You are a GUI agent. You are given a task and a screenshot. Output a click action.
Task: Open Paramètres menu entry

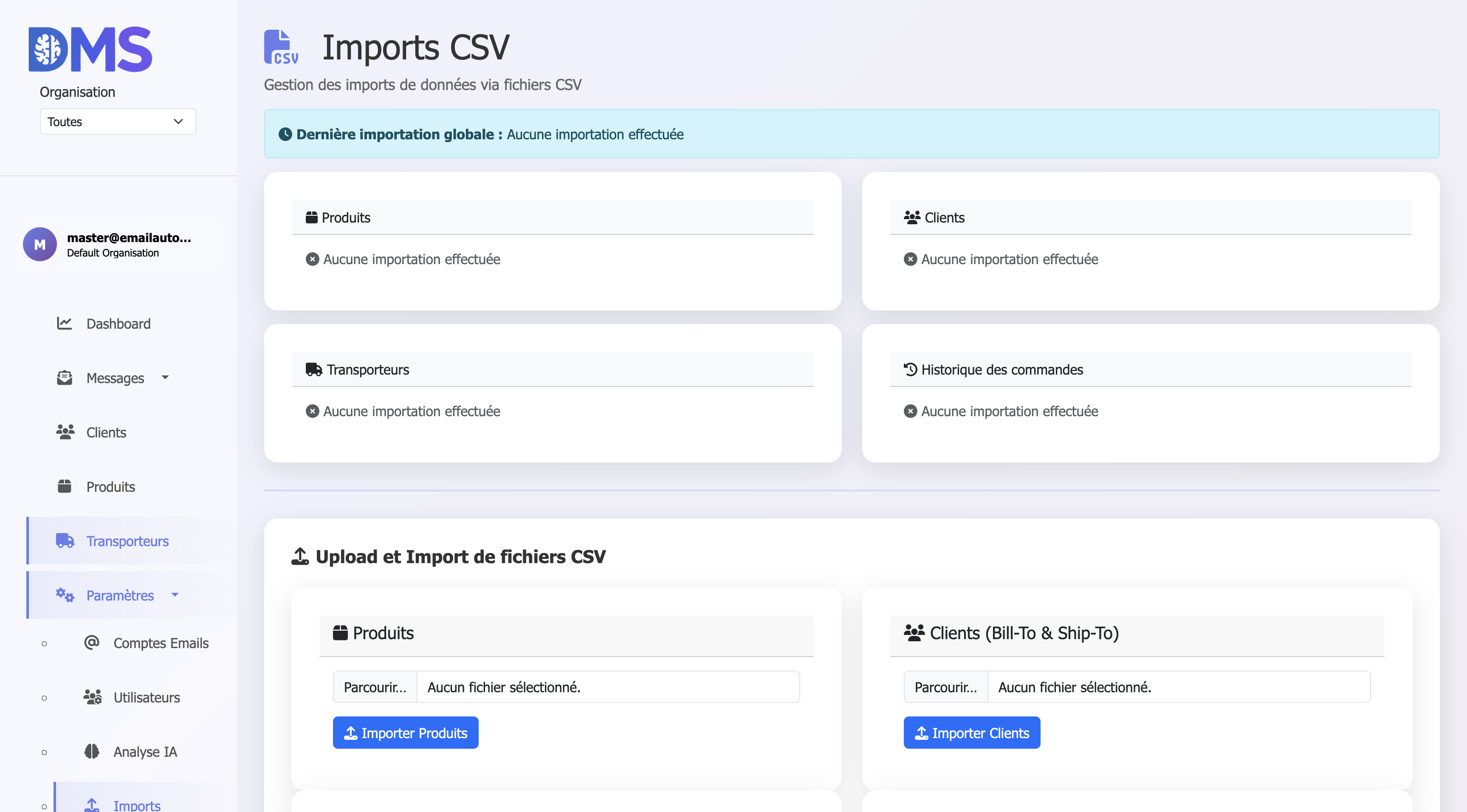[x=120, y=595]
